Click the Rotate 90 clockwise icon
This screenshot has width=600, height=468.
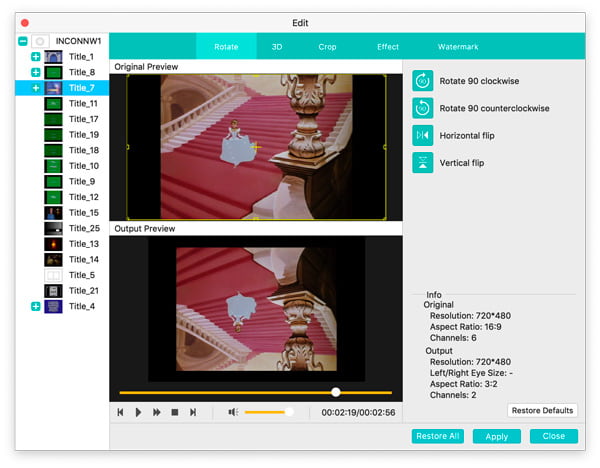(422, 81)
